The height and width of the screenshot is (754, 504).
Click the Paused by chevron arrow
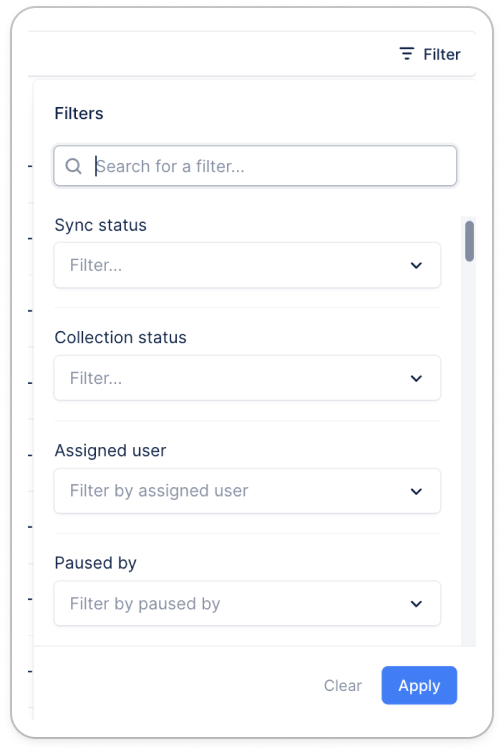[416, 604]
